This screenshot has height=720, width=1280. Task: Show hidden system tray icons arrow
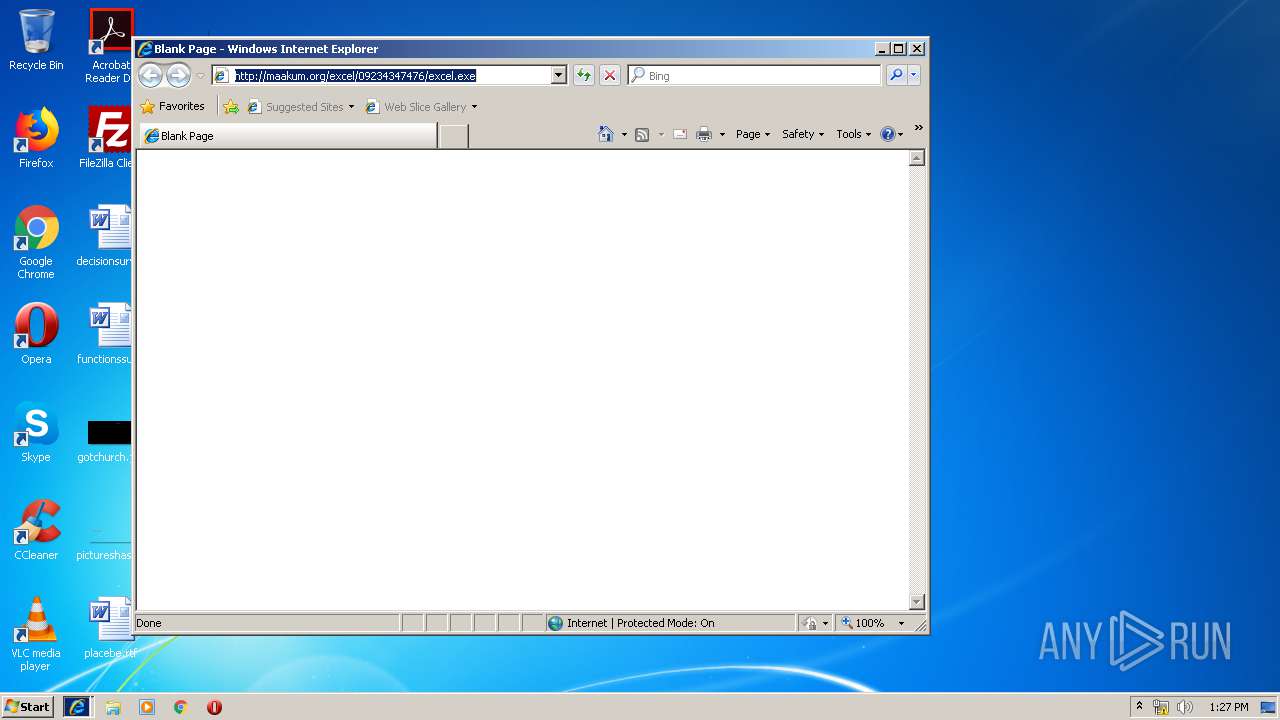coord(1139,706)
